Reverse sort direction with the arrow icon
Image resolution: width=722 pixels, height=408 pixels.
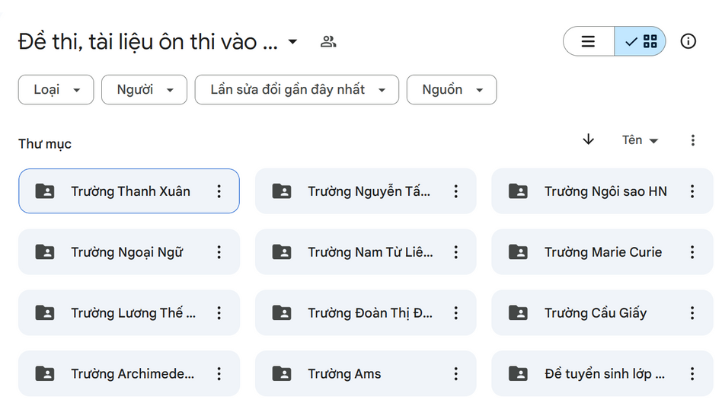pyautogui.click(x=588, y=140)
